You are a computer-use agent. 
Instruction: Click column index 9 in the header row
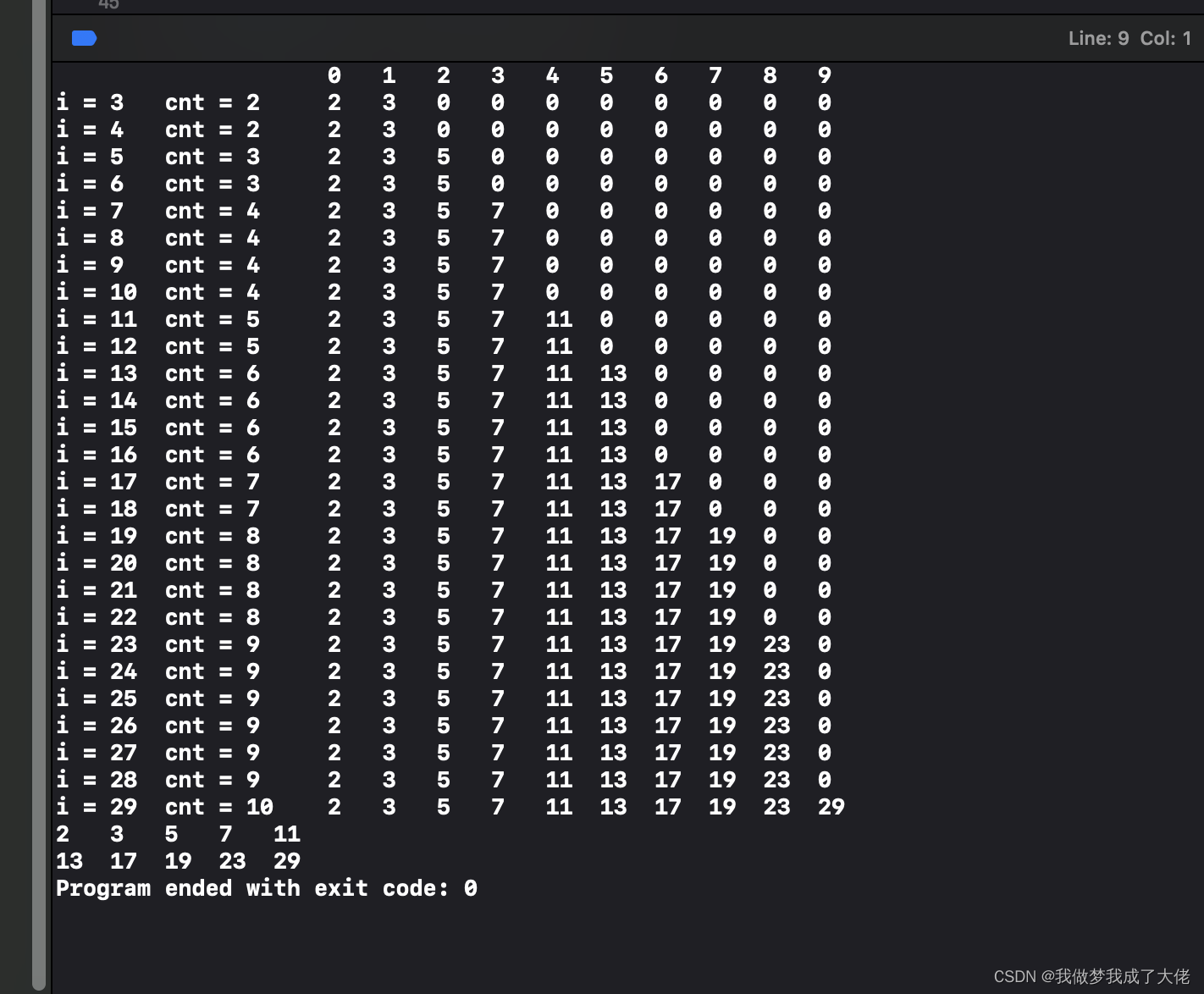tap(824, 75)
